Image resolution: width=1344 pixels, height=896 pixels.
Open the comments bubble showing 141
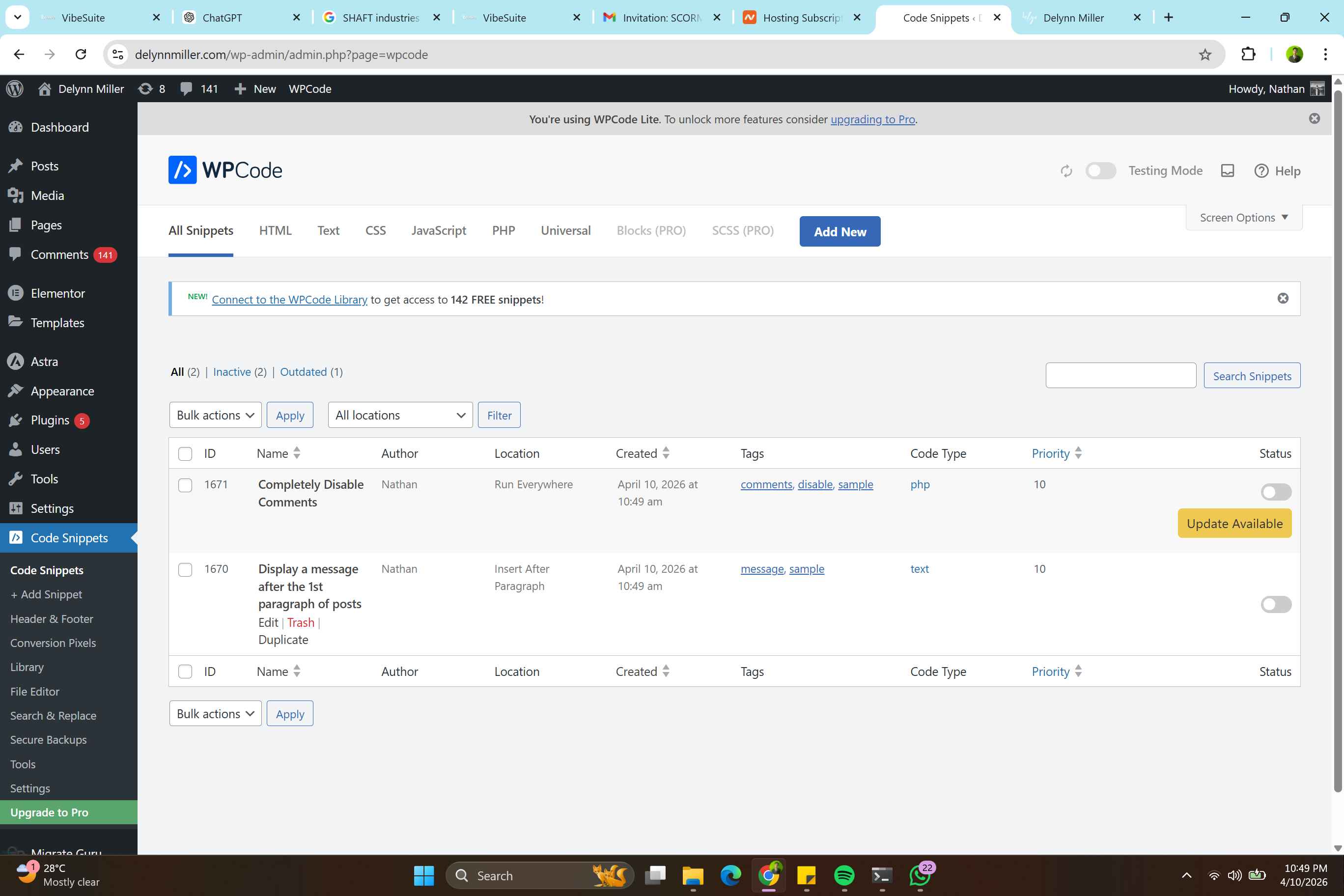click(x=199, y=88)
